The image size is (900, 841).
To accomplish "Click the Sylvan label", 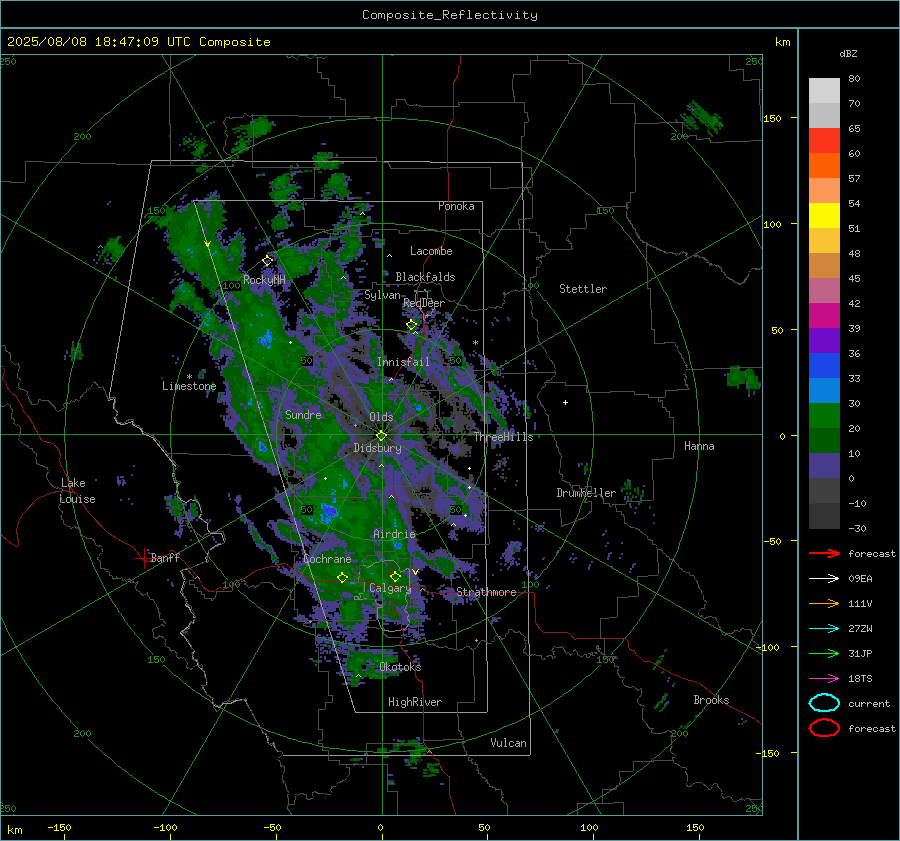I will (382, 295).
